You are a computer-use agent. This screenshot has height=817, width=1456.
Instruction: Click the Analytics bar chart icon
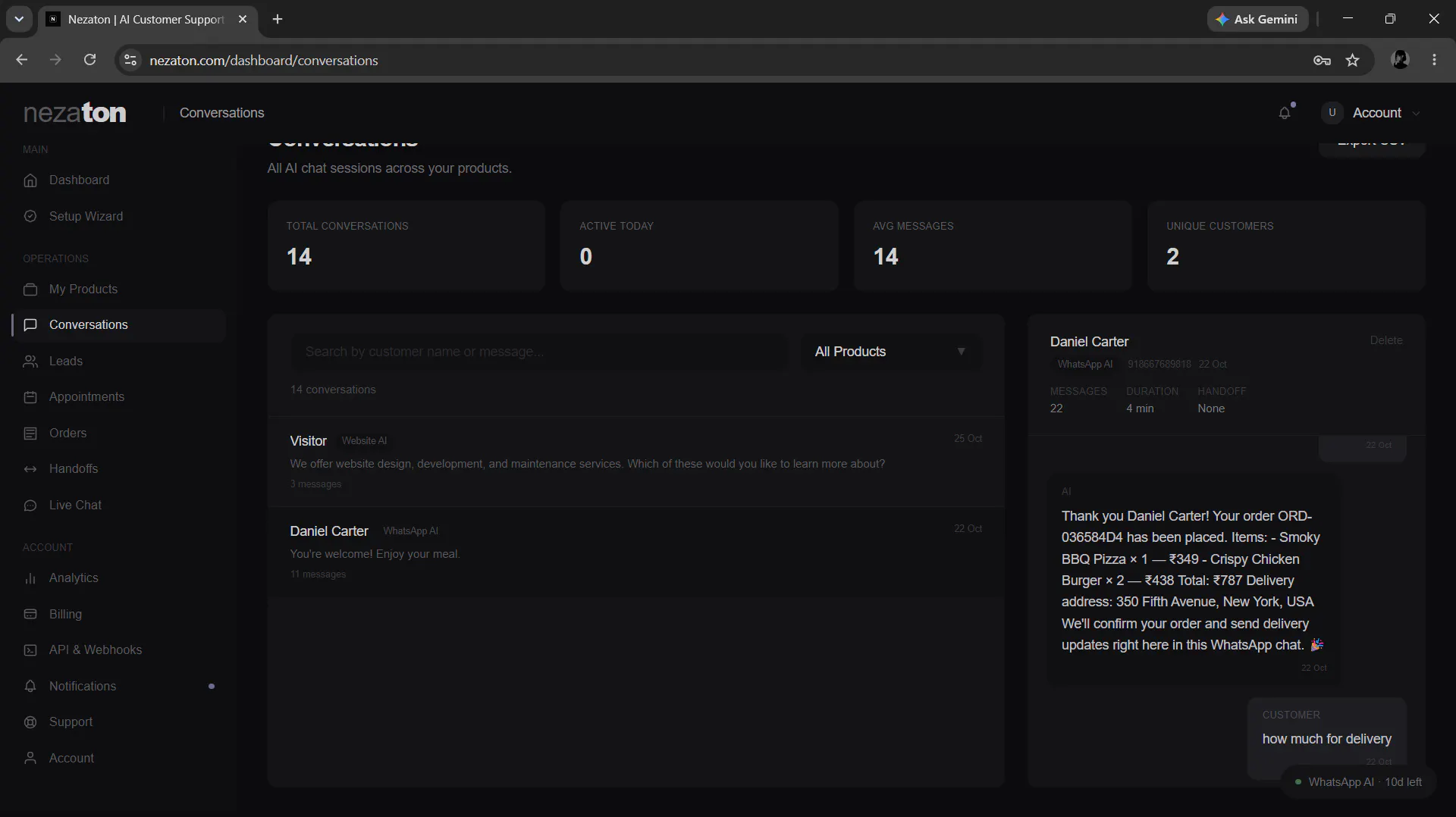coord(30,578)
